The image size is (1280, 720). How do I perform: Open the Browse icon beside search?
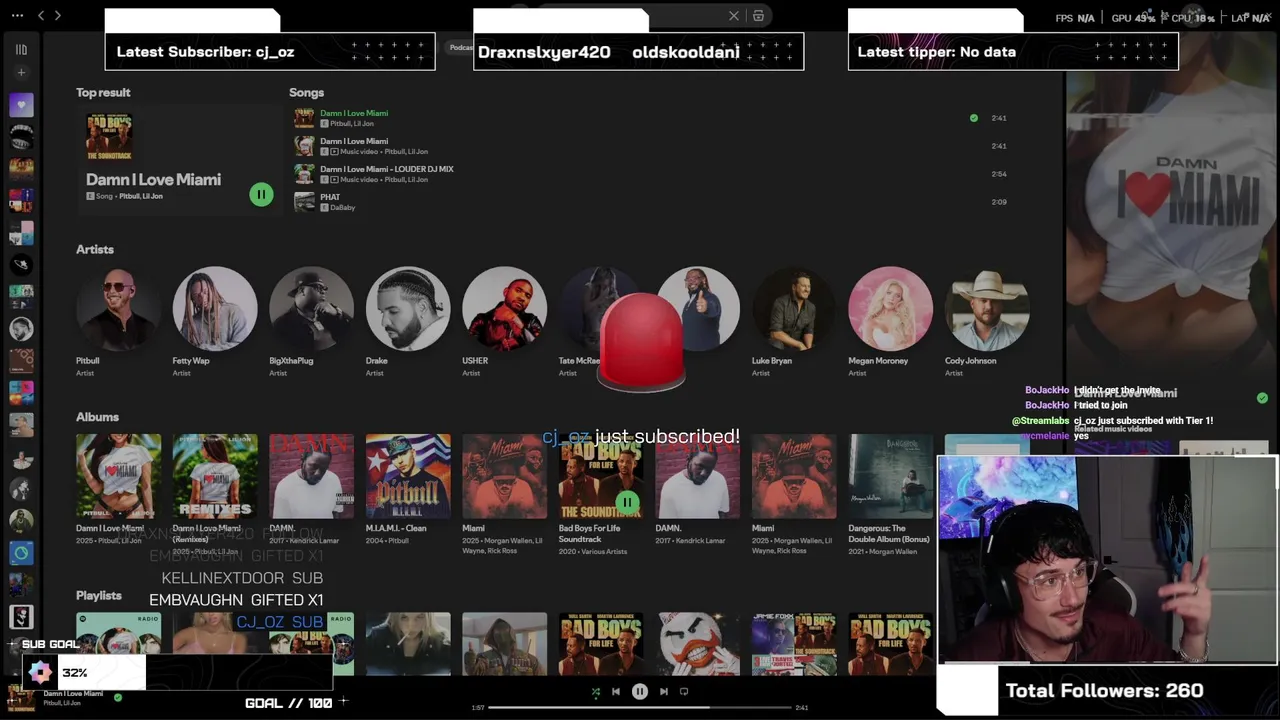pyautogui.click(x=759, y=16)
